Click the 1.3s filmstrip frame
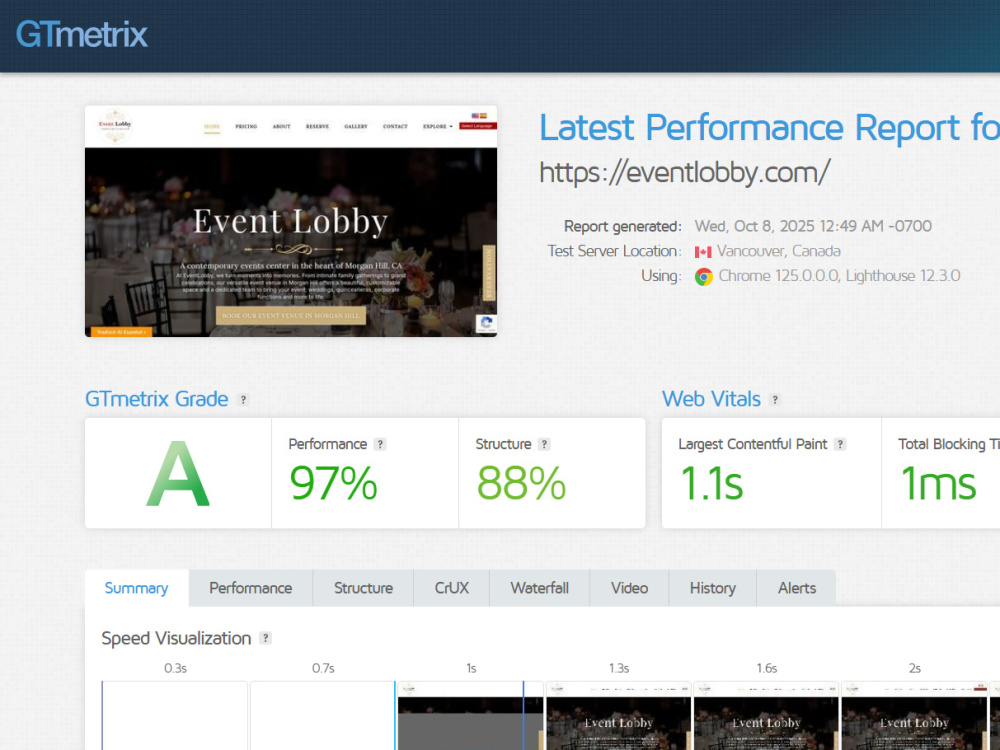 [619, 716]
